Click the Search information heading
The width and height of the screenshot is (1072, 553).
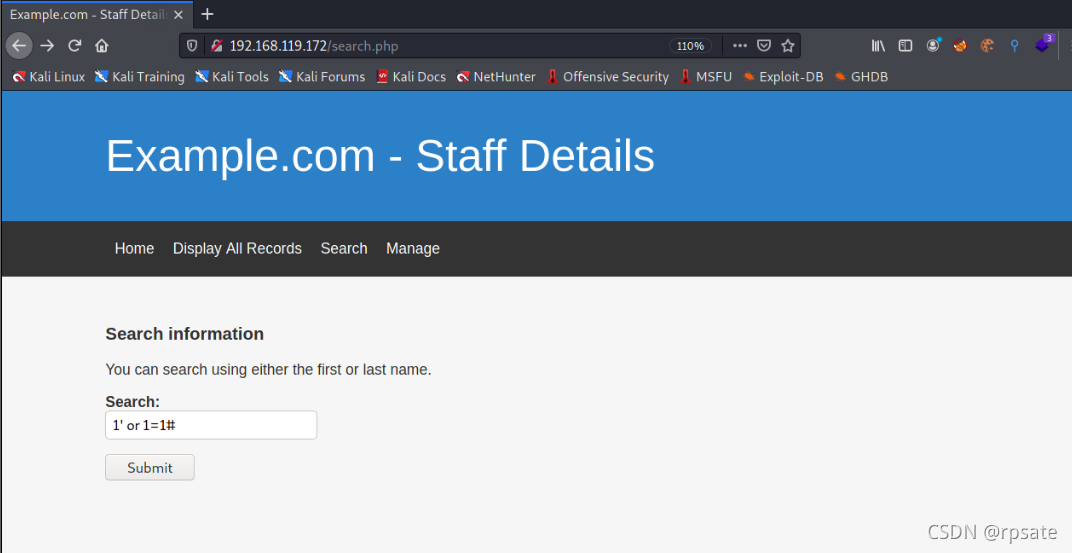[x=185, y=334]
